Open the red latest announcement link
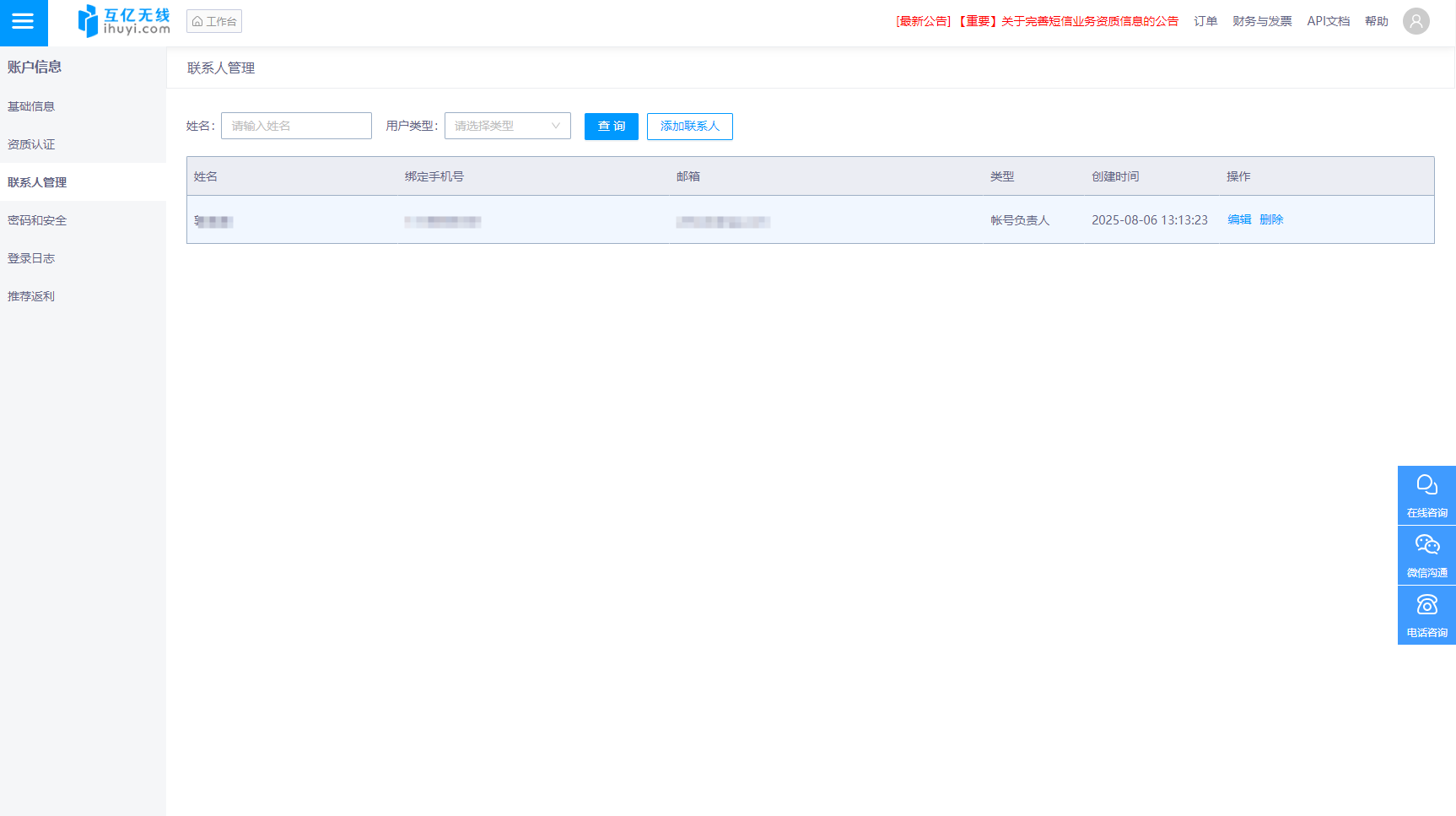 [1037, 21]
